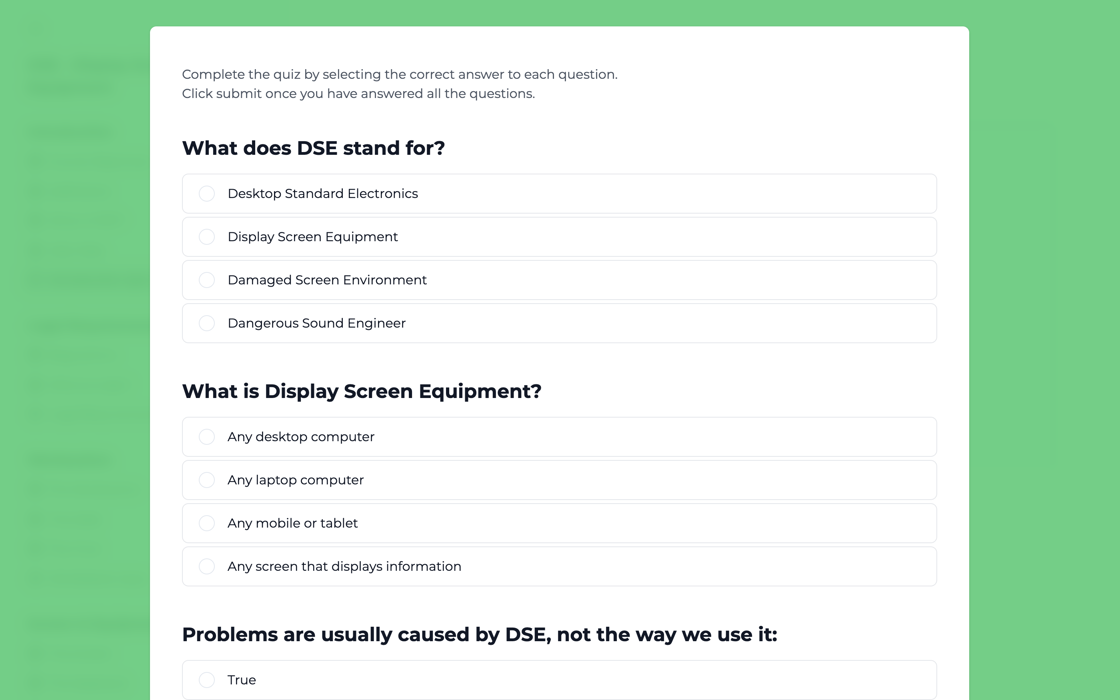Toggle the radio circle beside "Any laptop computer"
The image size is (1120, 700).
coord(206,480)
